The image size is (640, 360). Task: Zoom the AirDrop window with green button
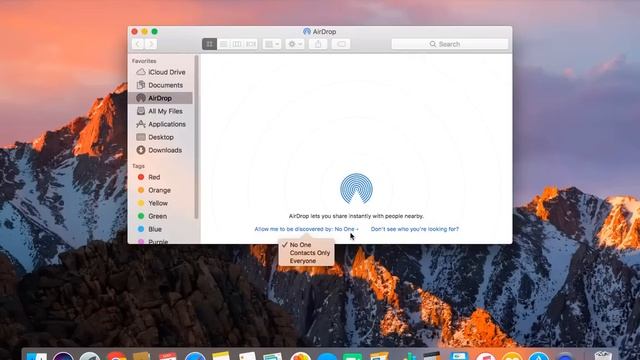click(x=154, y=31)
